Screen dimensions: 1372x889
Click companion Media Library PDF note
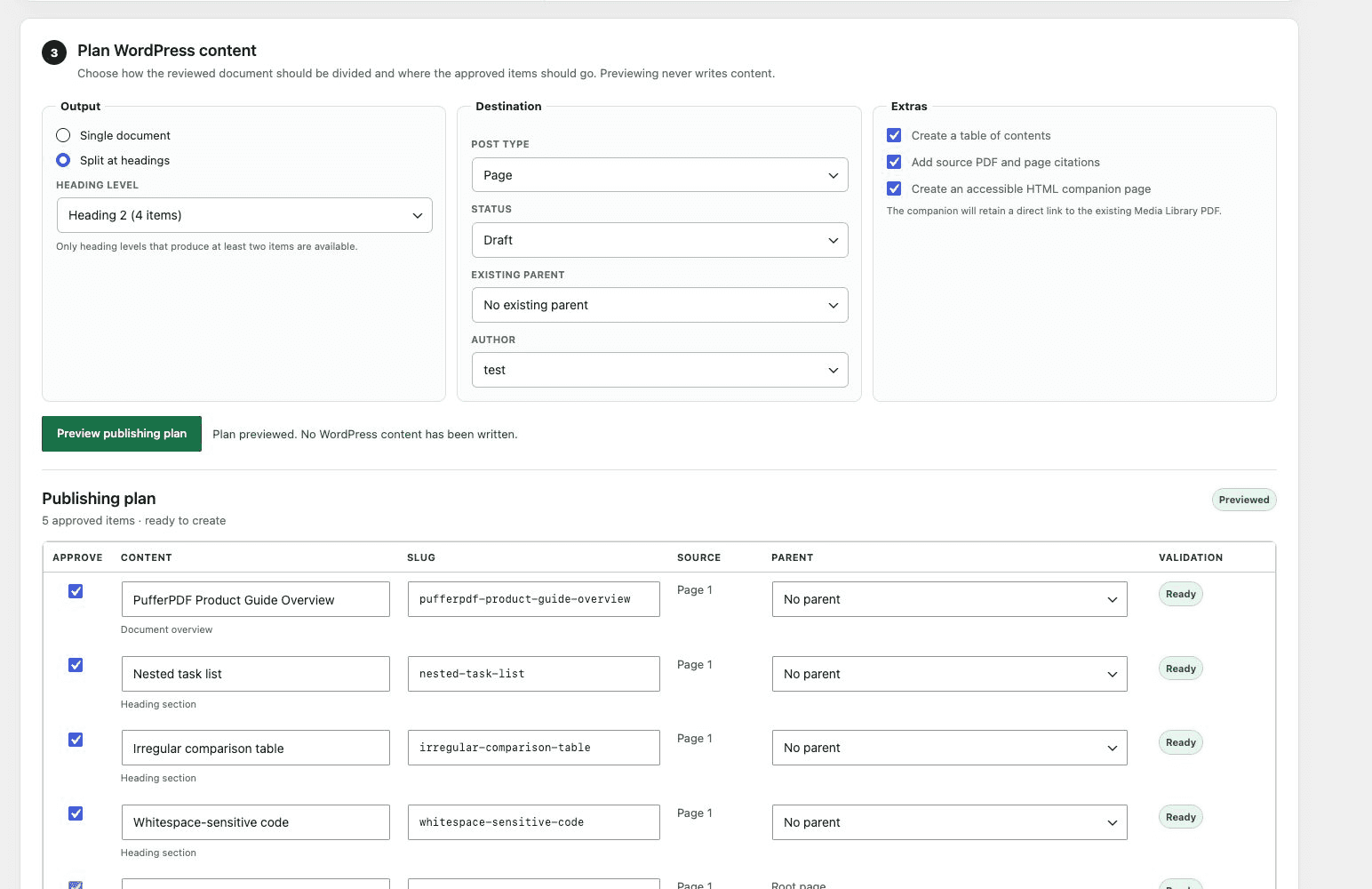tap(1054, 211)
